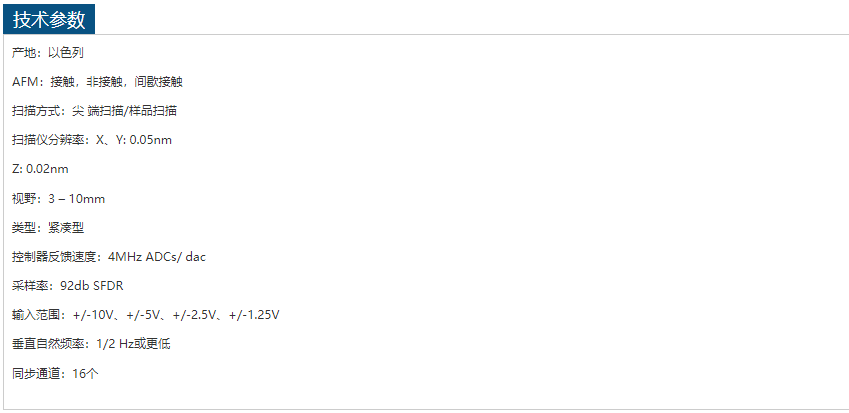Select the 技术参数 tab header
This screenshot has height=413, width=849.
pos(49,19)
